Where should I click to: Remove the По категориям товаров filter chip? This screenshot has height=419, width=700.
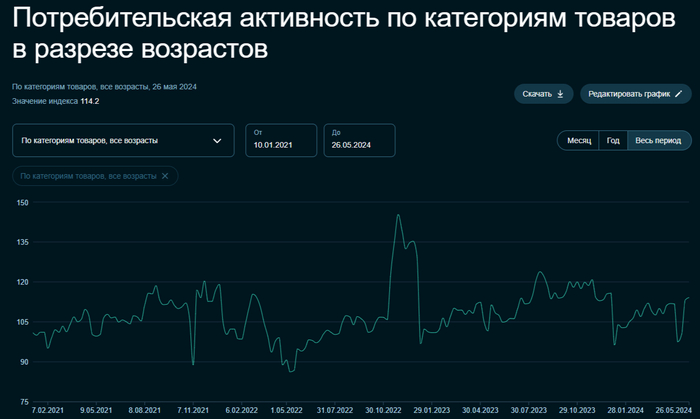[165, 176]
